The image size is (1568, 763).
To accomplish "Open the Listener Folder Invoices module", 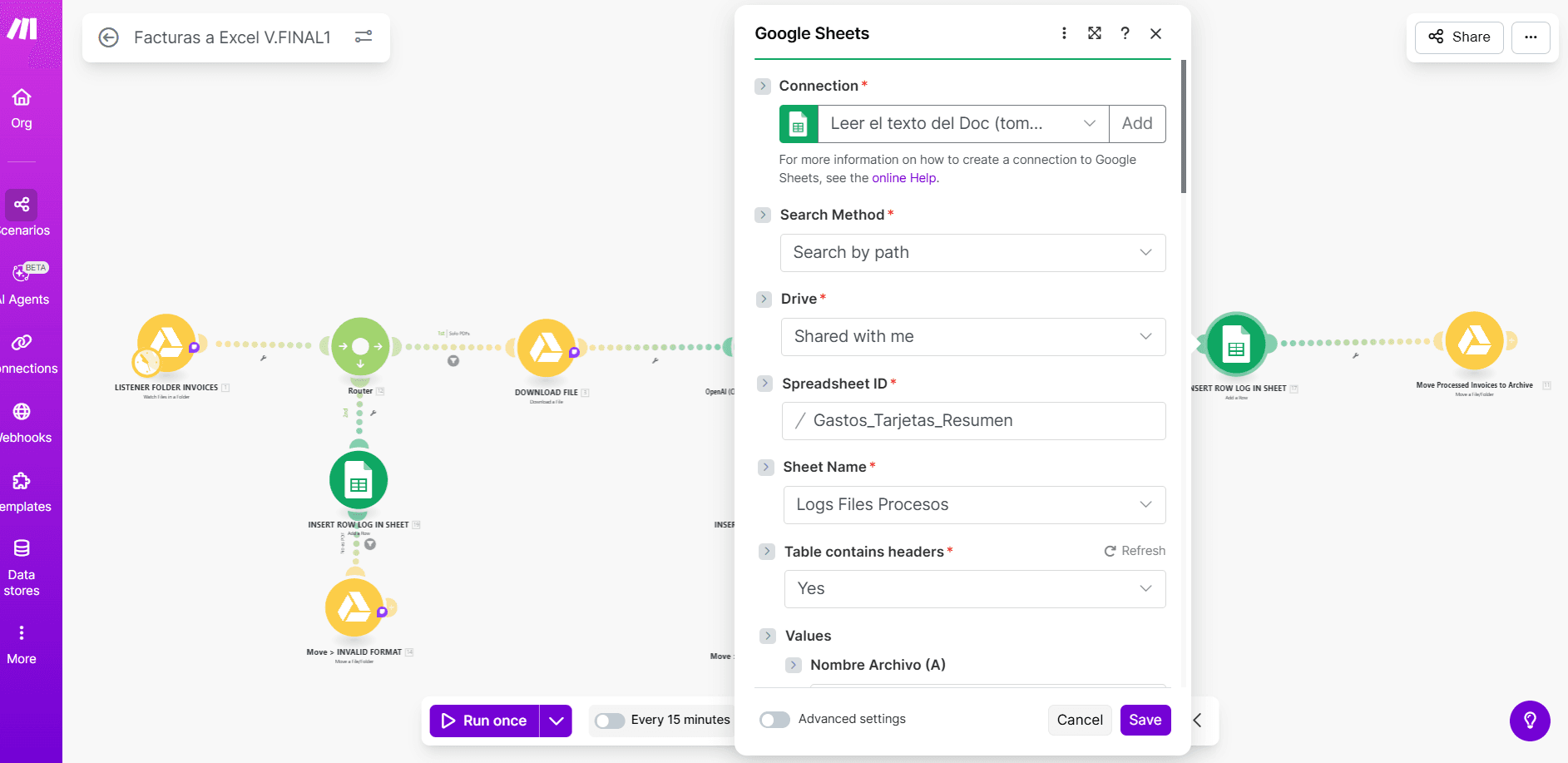I will point(166,343).
